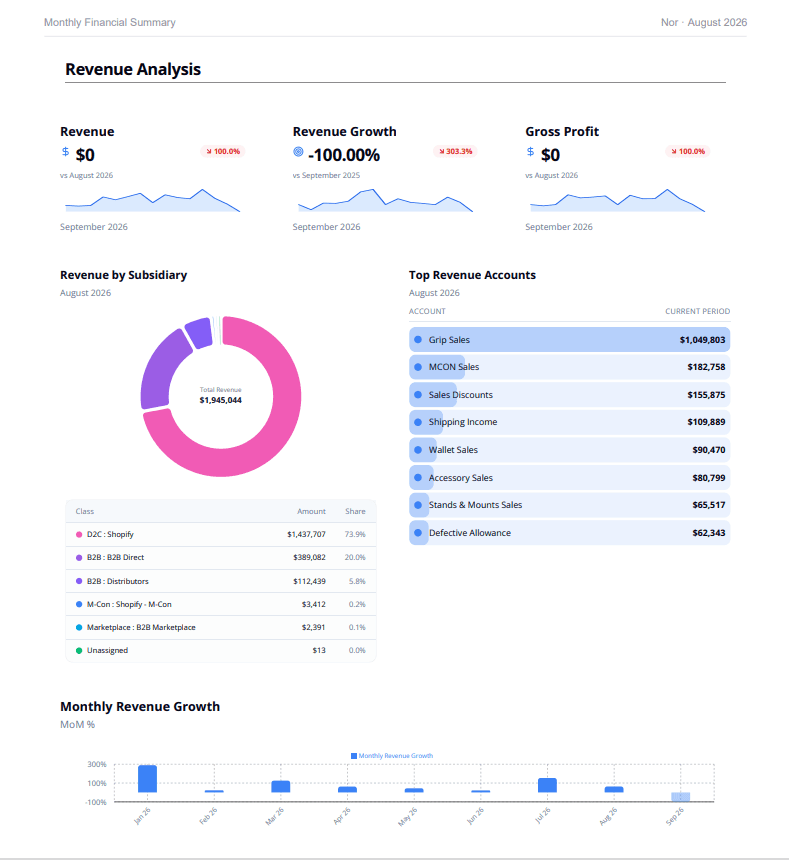This screenshot has width=789, height=860.
Task: Click the Amount column header
Action: [311, 511]
